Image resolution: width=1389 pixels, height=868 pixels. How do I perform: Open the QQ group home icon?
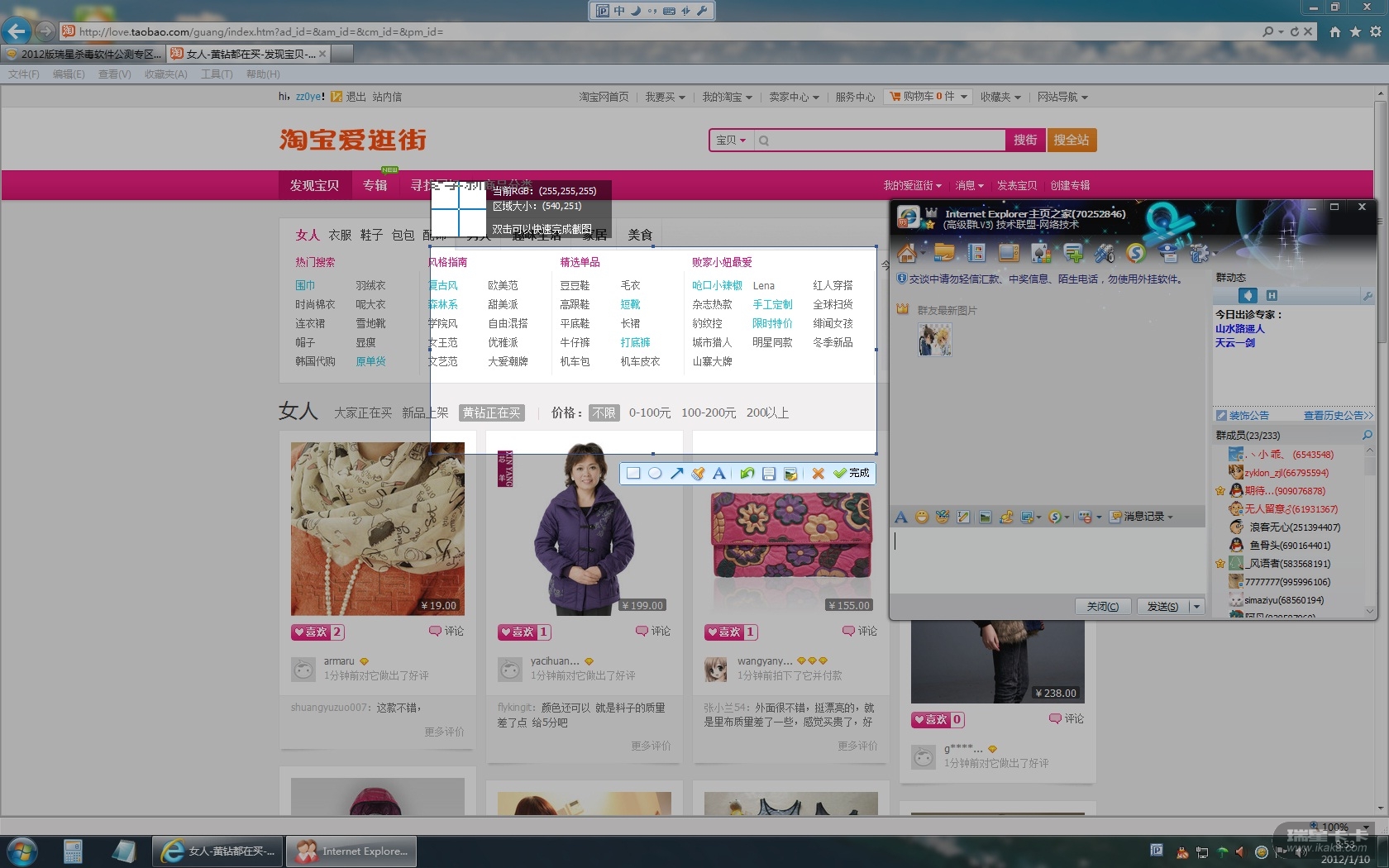[x=907, y=252]
